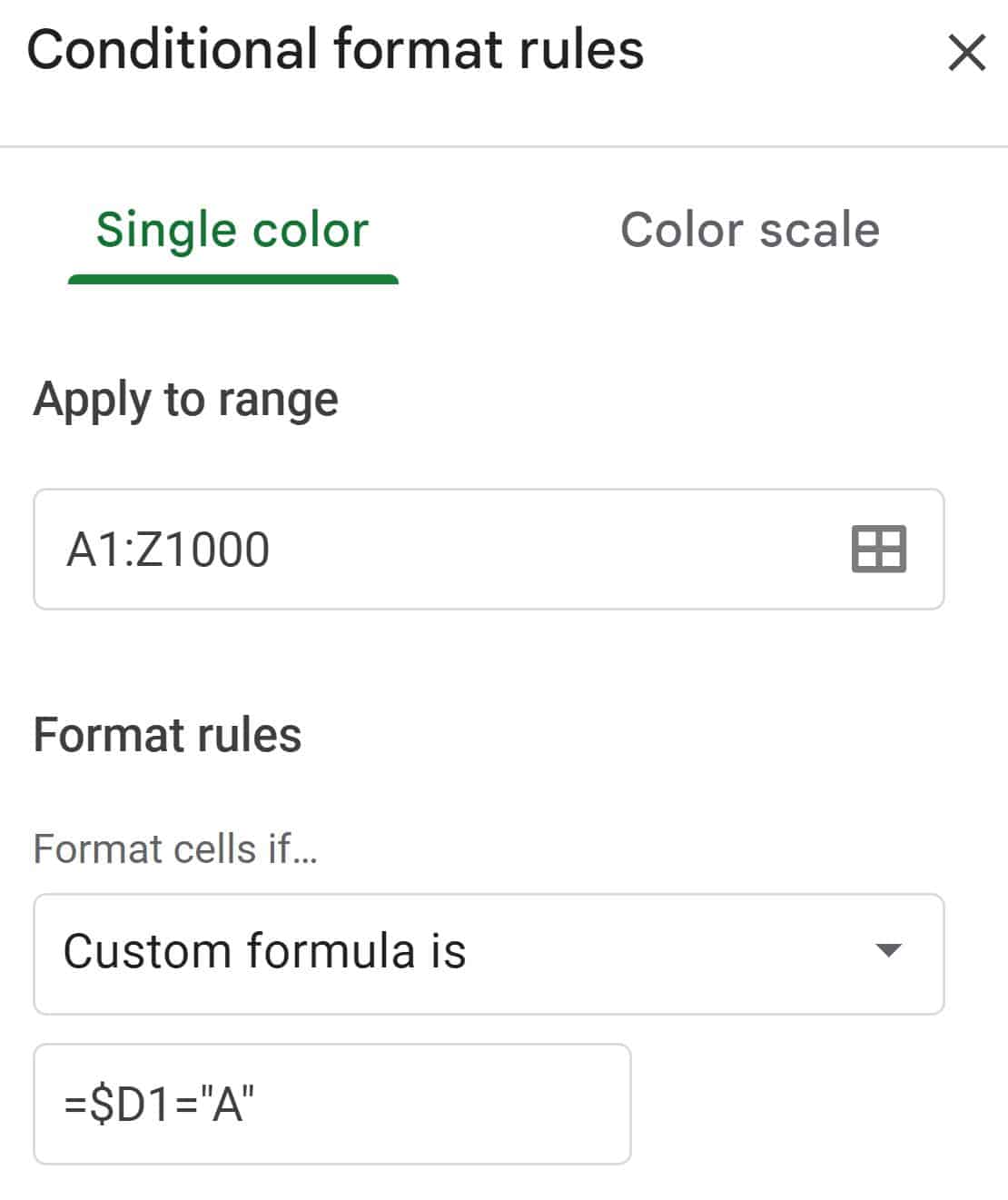Click the Apply to range label
The image size is (1008, 1200).
(185, 399)
